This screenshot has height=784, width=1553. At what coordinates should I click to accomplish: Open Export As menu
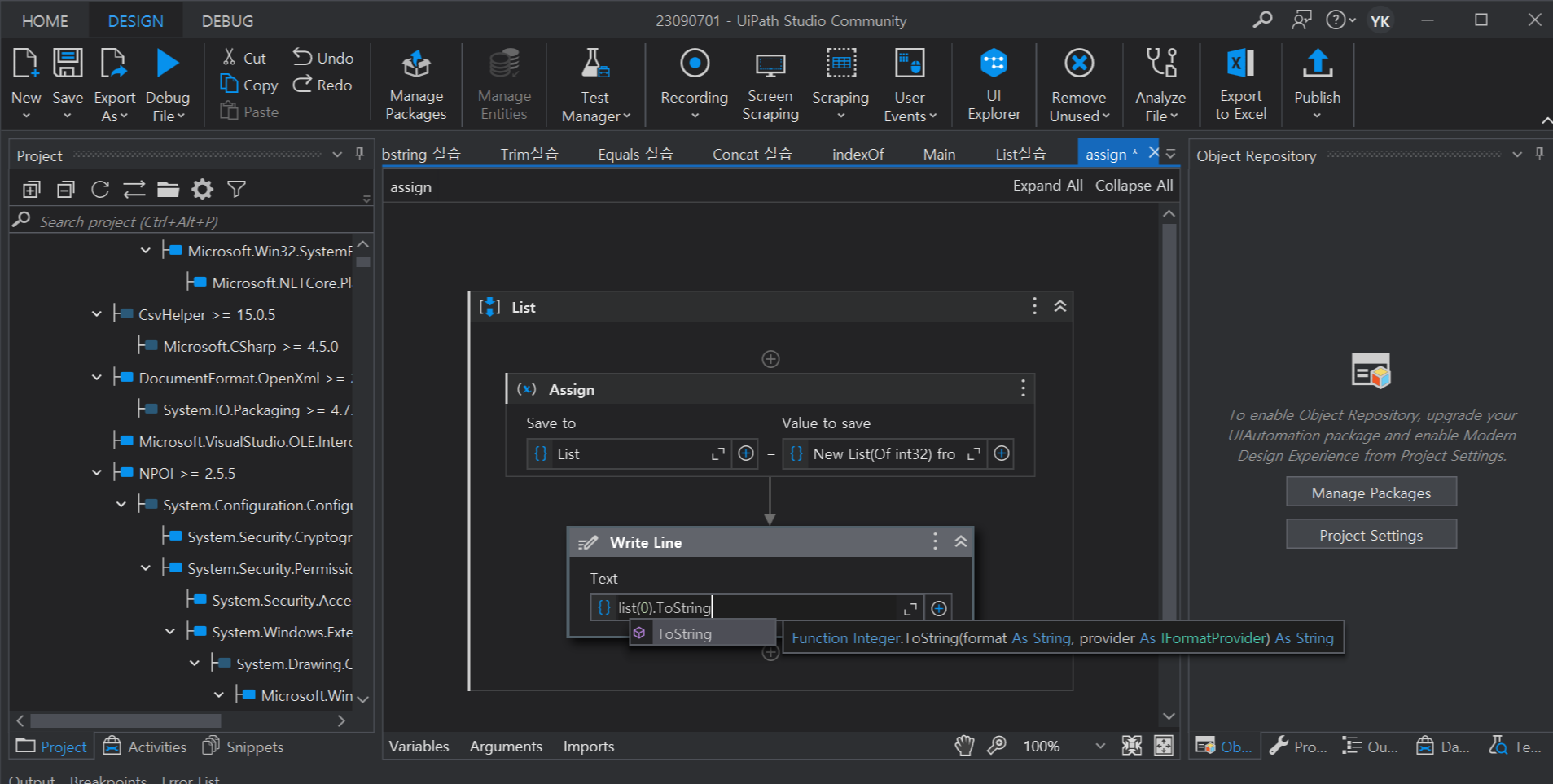pyautogui.click(x=114, y=84)
